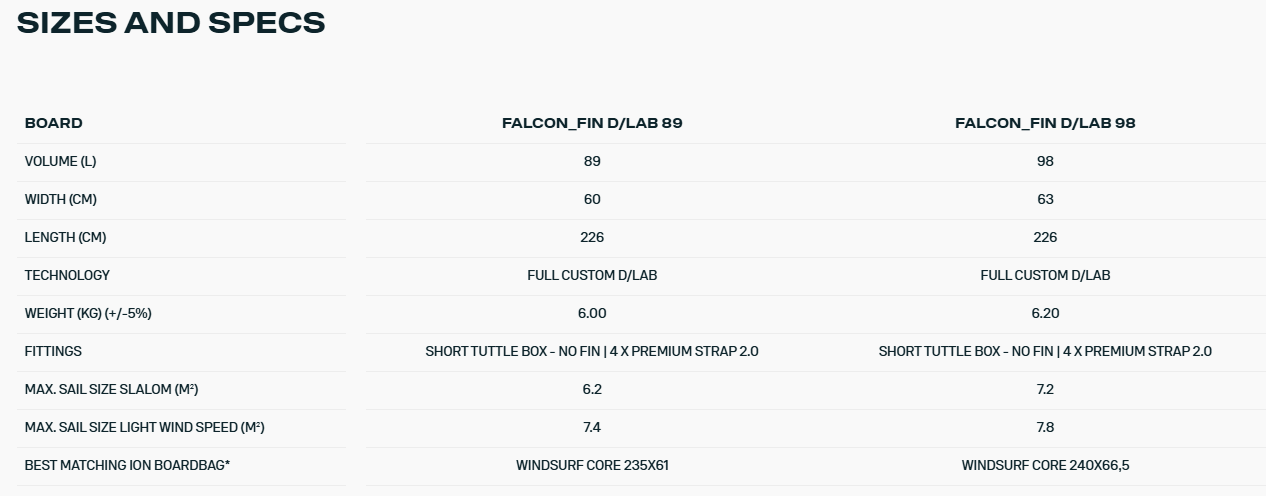Click the 7.8 light wind sail value

pos(1045,427)
